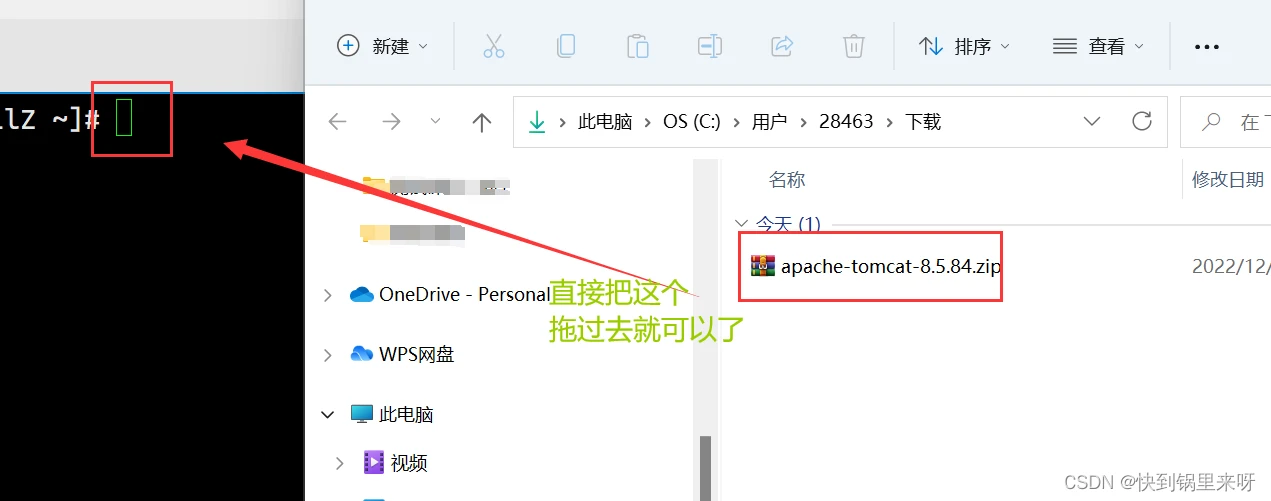This screenshot has width=1271, height=501.
Task: Click the Share icon in toolbar
Action: [x=782, y=46]
